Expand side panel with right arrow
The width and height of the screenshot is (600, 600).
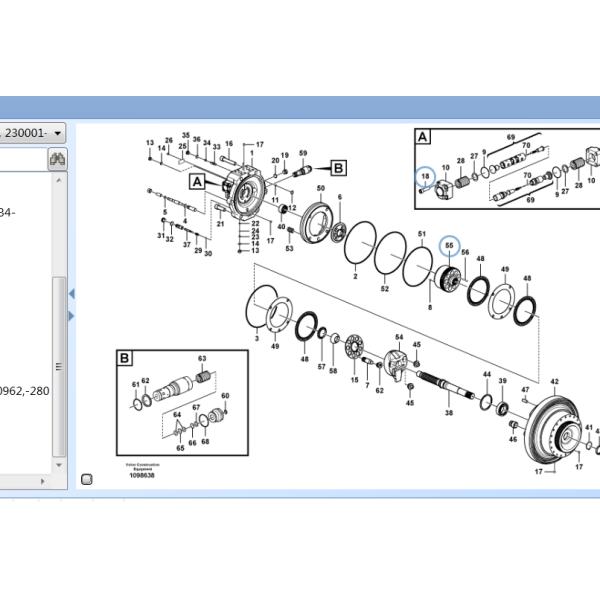pyautogui.click(x=71, y=316)
